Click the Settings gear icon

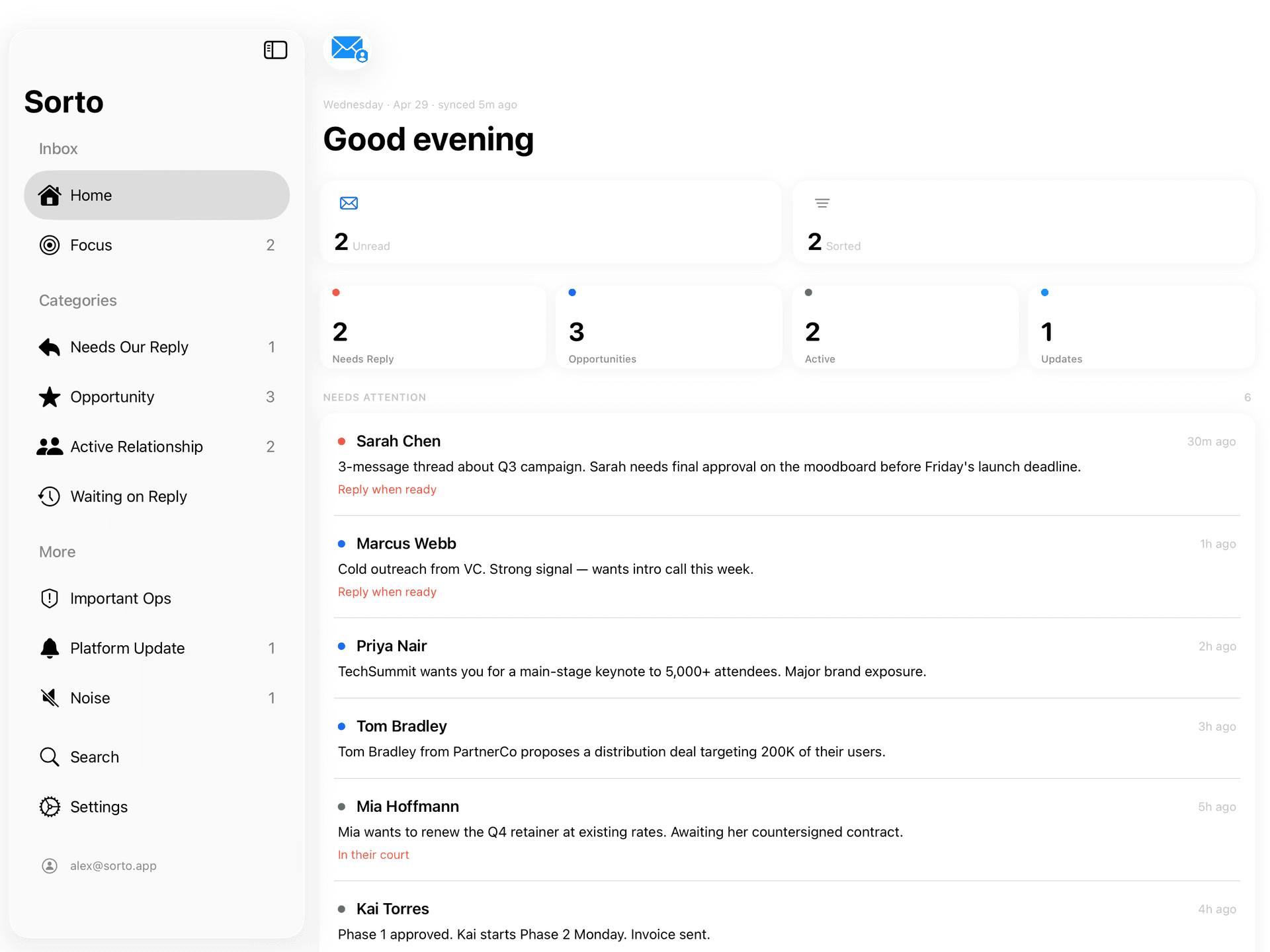50,807
